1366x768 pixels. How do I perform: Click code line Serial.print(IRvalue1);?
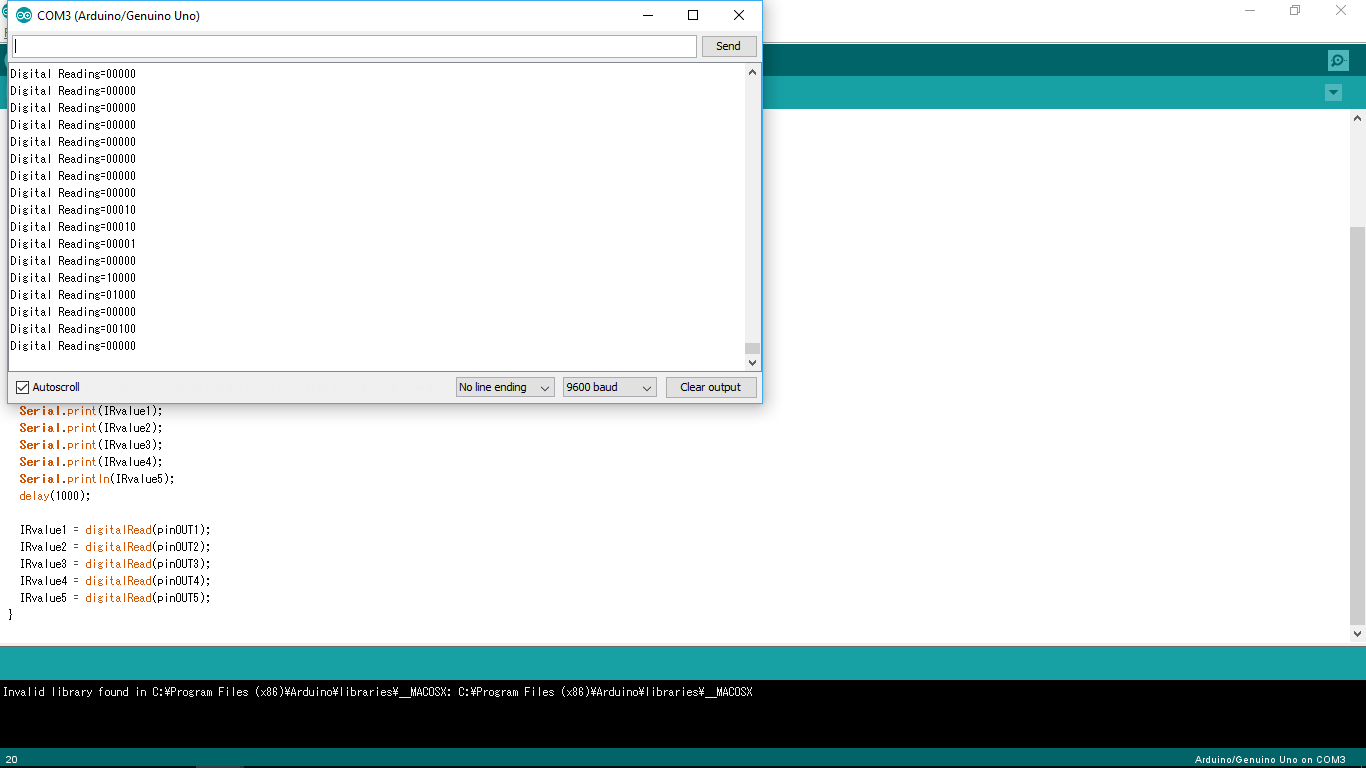pyautogui.click(x=91, y=411)
